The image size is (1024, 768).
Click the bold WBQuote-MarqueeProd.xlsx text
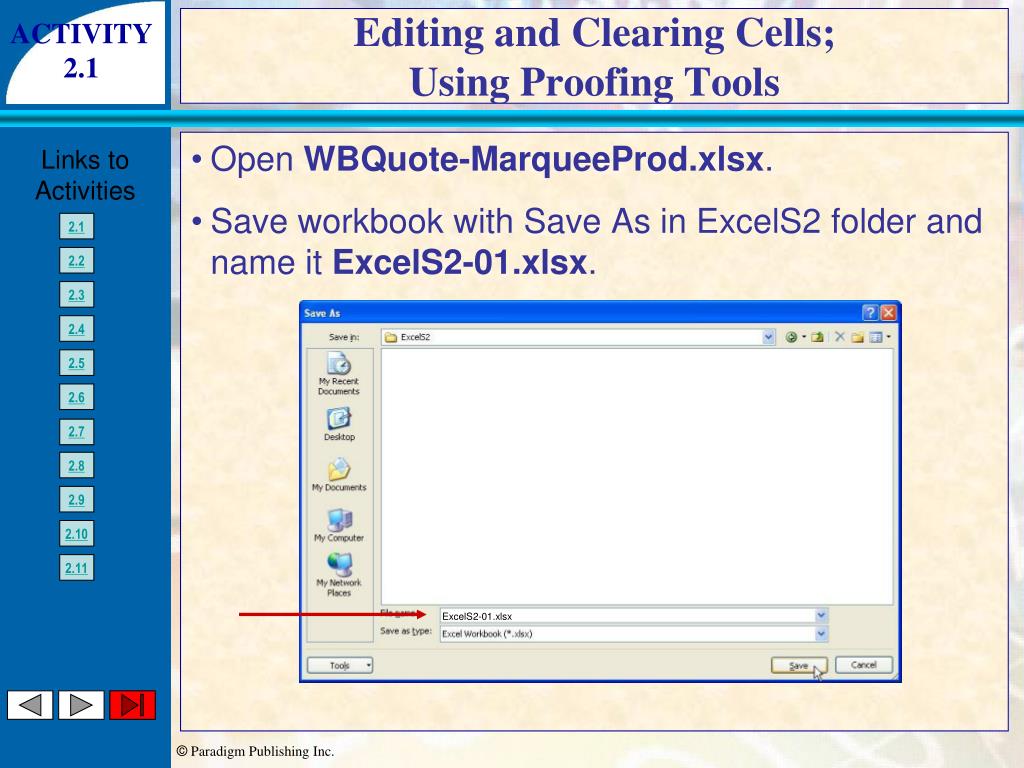[x=534, y=159]
